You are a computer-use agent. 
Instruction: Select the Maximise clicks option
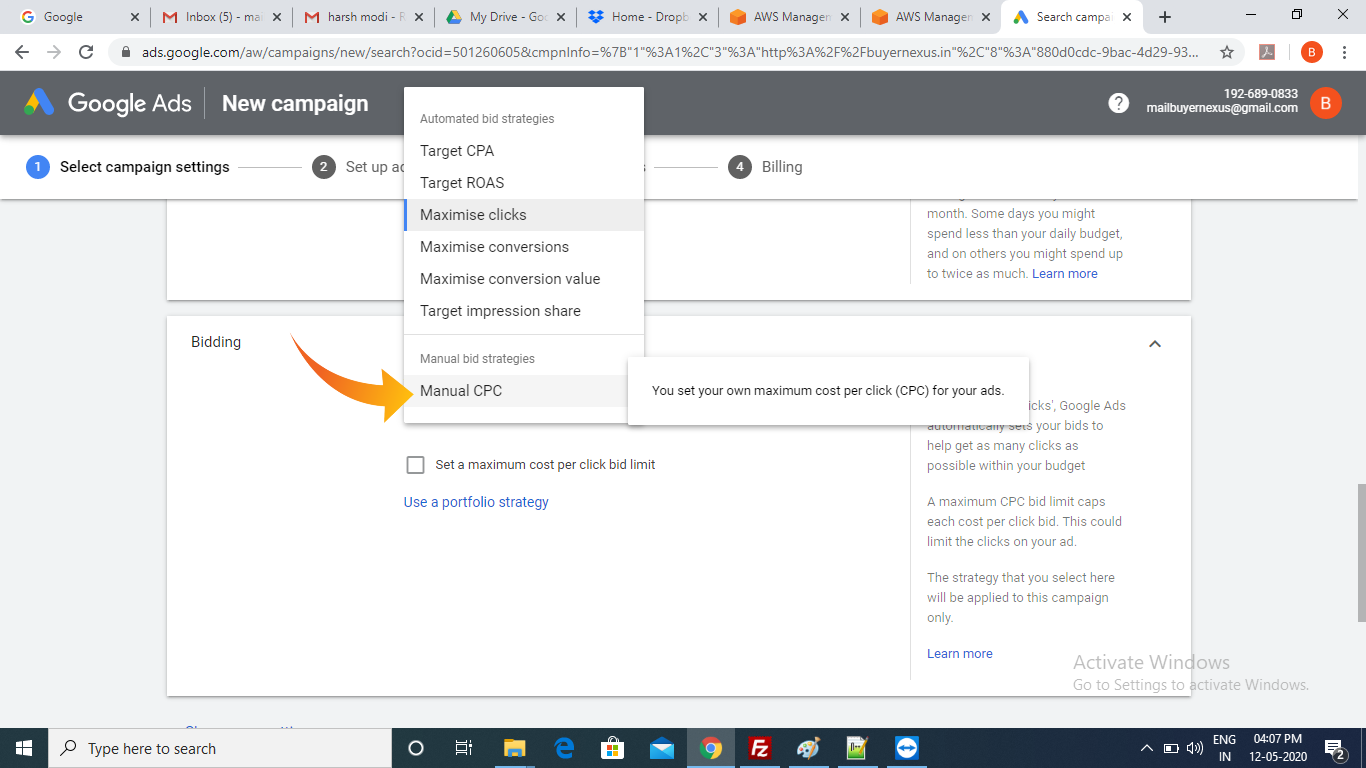(x=524, y=215)
